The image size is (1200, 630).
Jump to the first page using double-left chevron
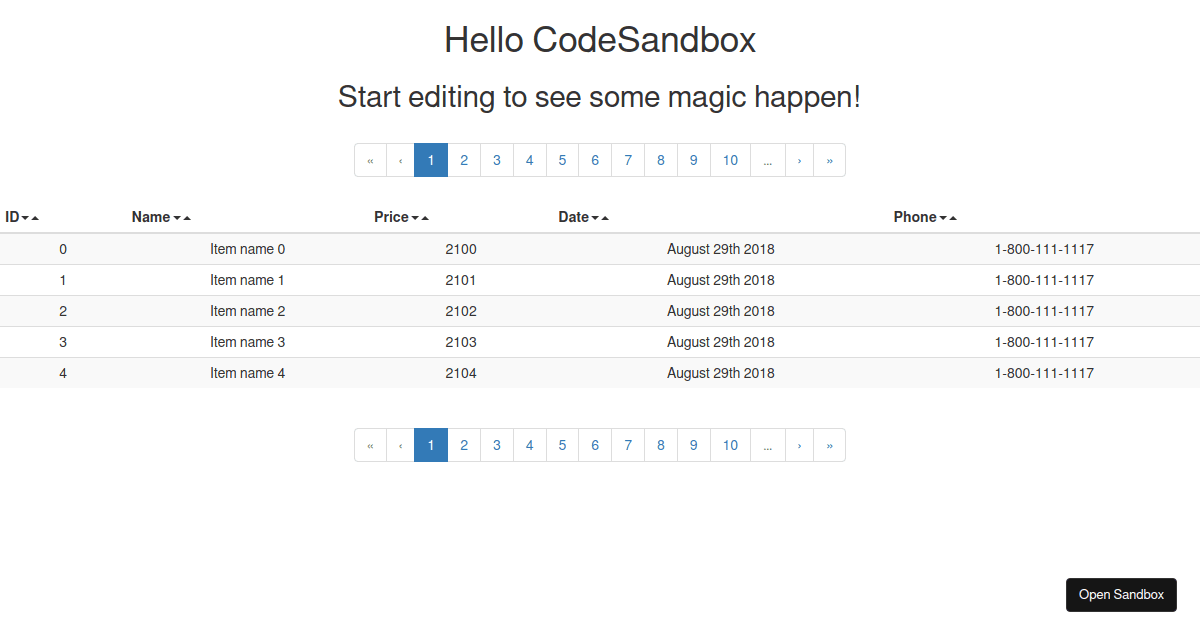coord(370,160)
